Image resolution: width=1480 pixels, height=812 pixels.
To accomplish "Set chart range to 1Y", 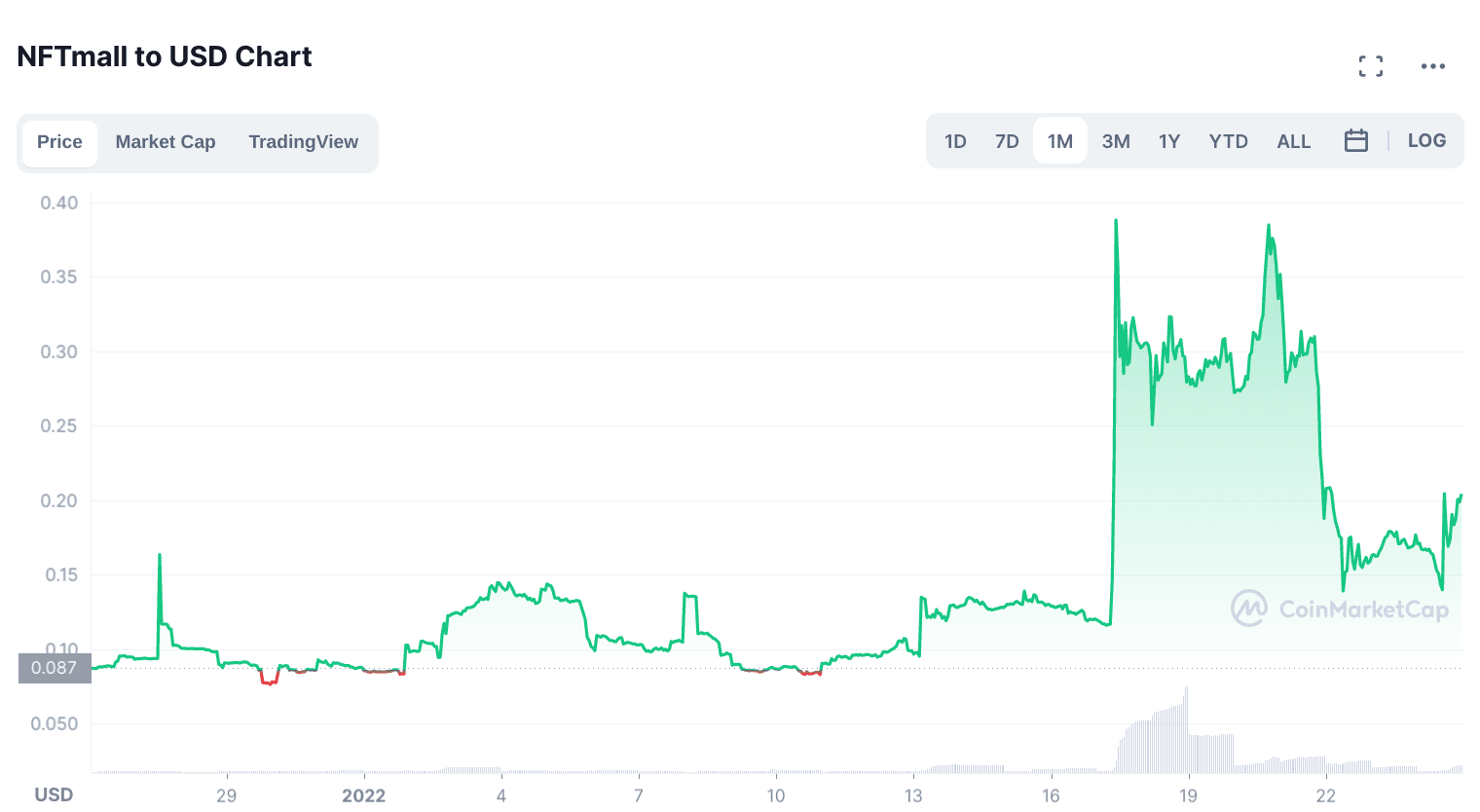I will click(x=1169, y=141).
